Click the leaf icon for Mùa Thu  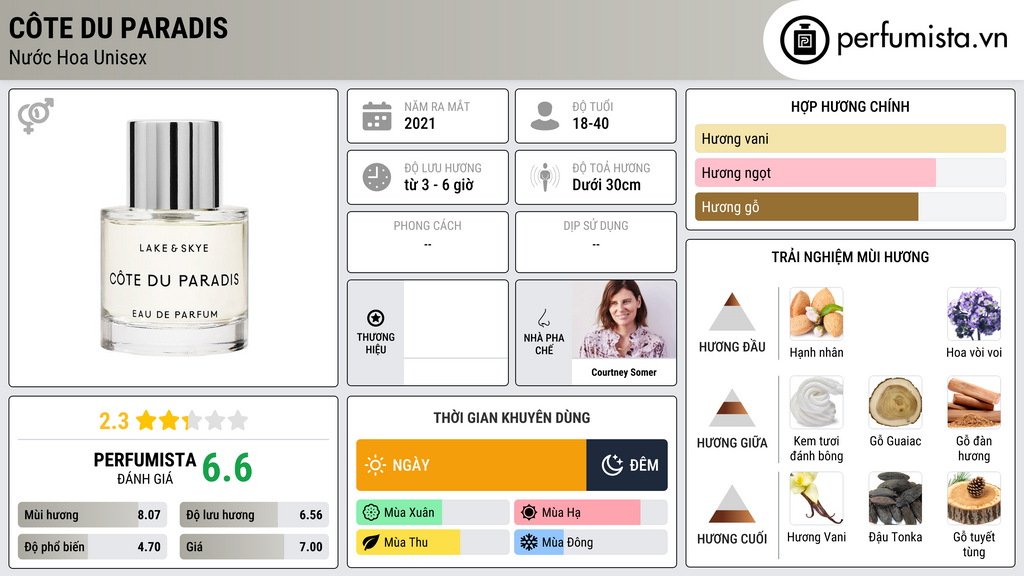[371, 542]
